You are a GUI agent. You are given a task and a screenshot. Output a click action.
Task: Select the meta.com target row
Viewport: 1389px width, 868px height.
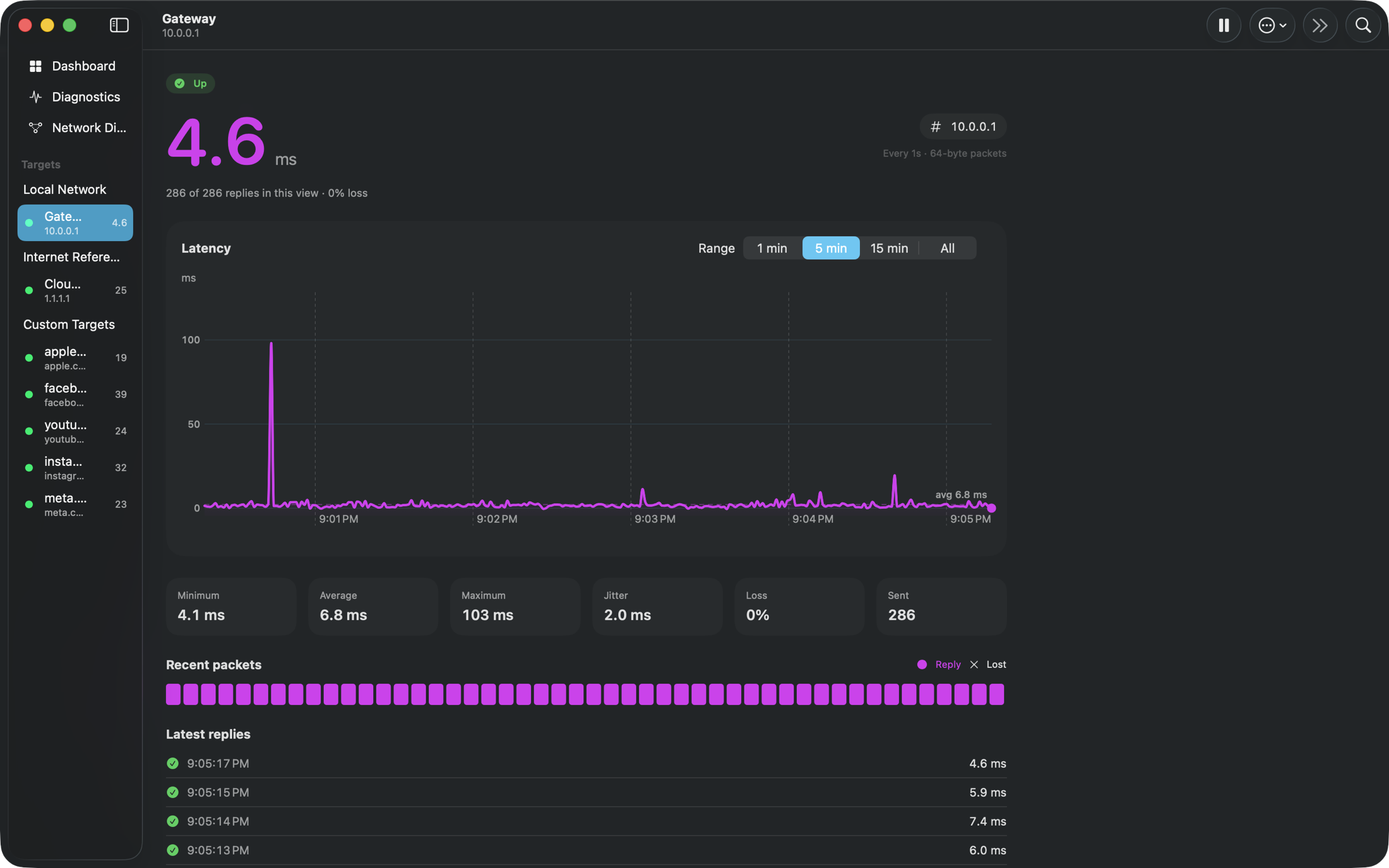tap(75, 504)
